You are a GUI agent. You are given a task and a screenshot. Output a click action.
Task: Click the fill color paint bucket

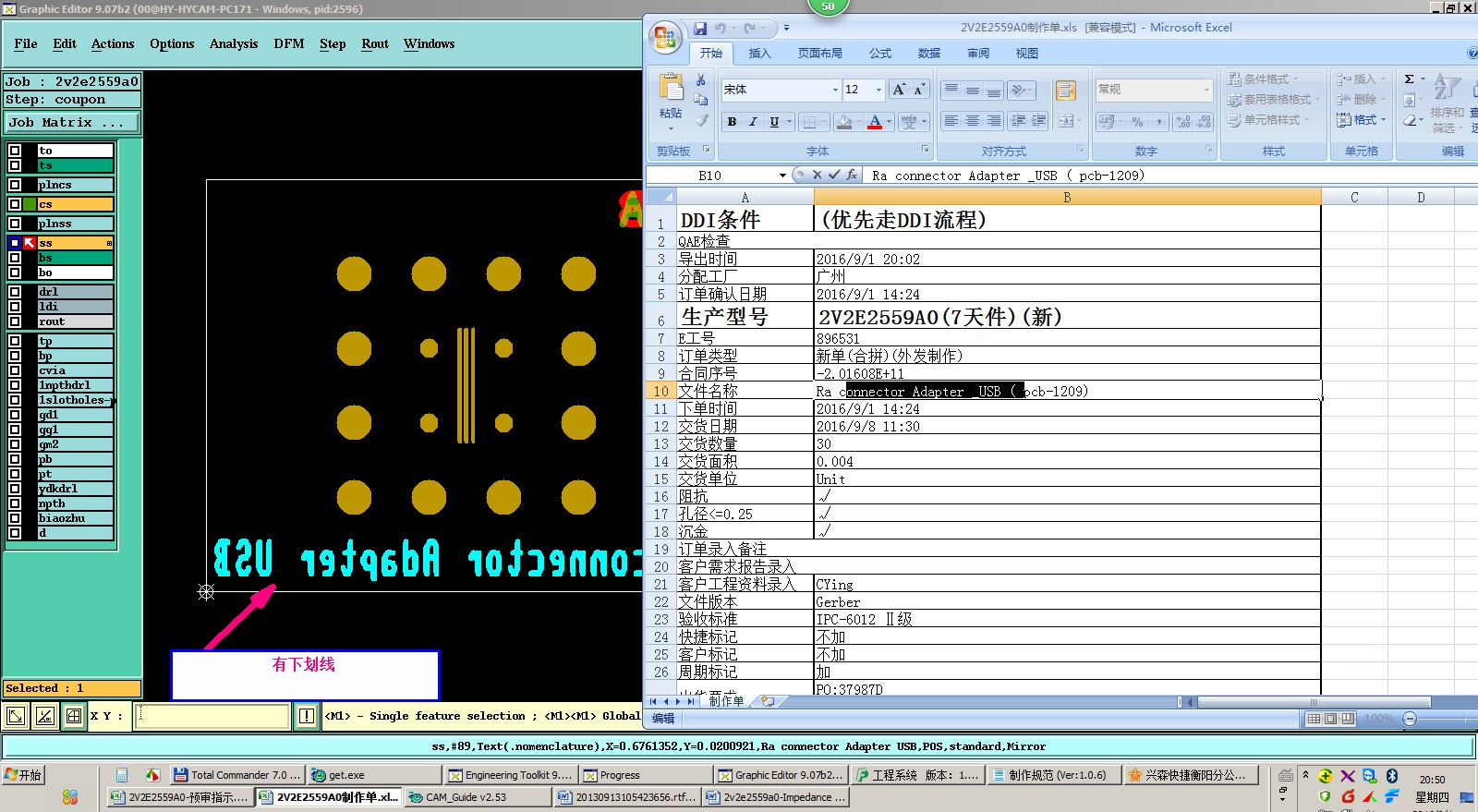point(844,121)
